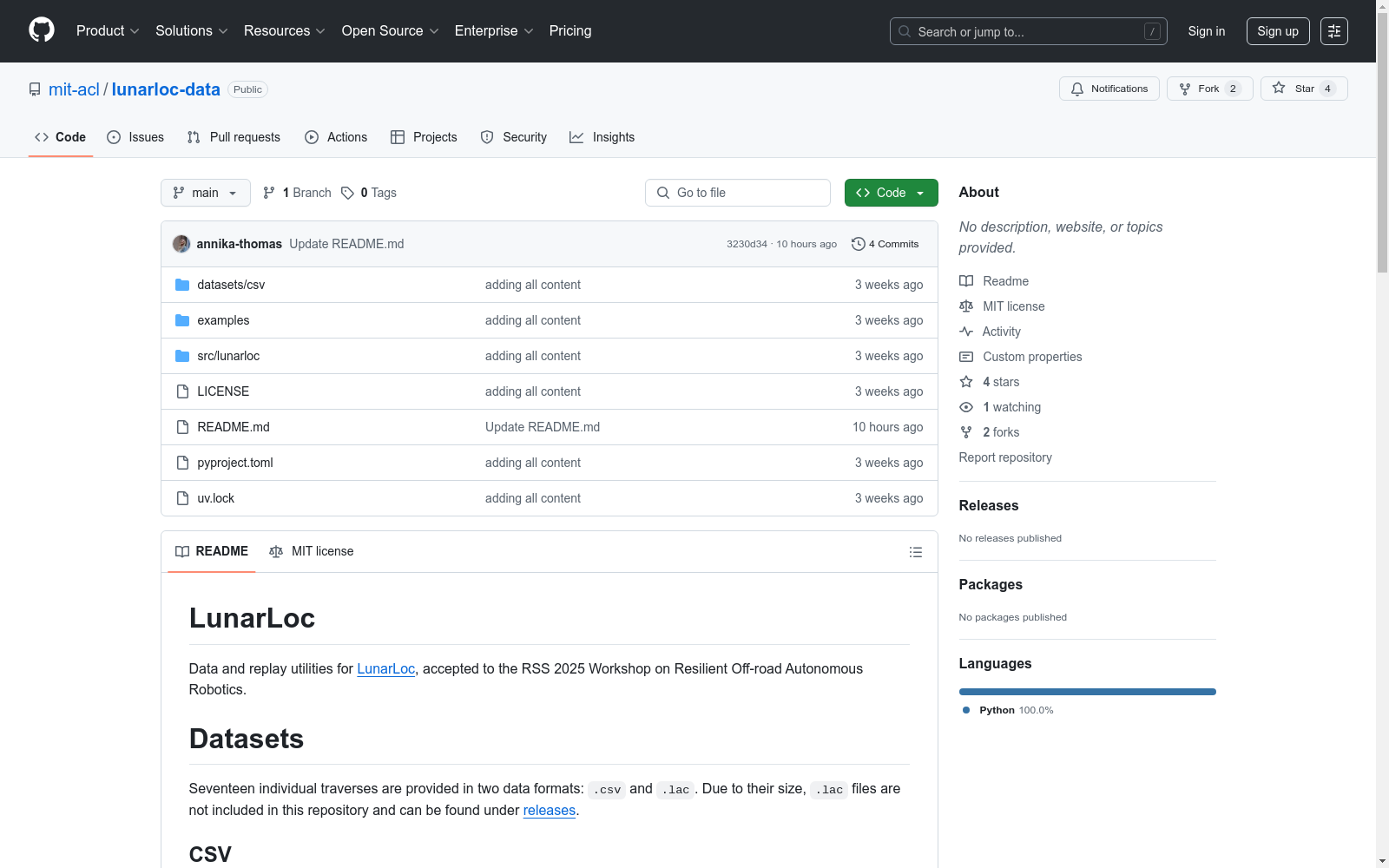View the 4 Commits history
Viewport: 1389px width, 868px height.
[x=885, y=244]
